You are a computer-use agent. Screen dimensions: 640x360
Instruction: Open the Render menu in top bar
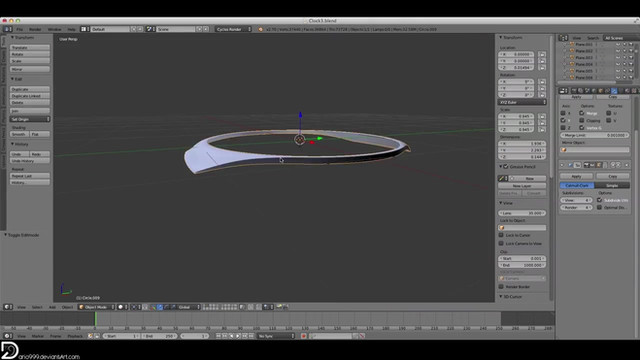(35, 29)
